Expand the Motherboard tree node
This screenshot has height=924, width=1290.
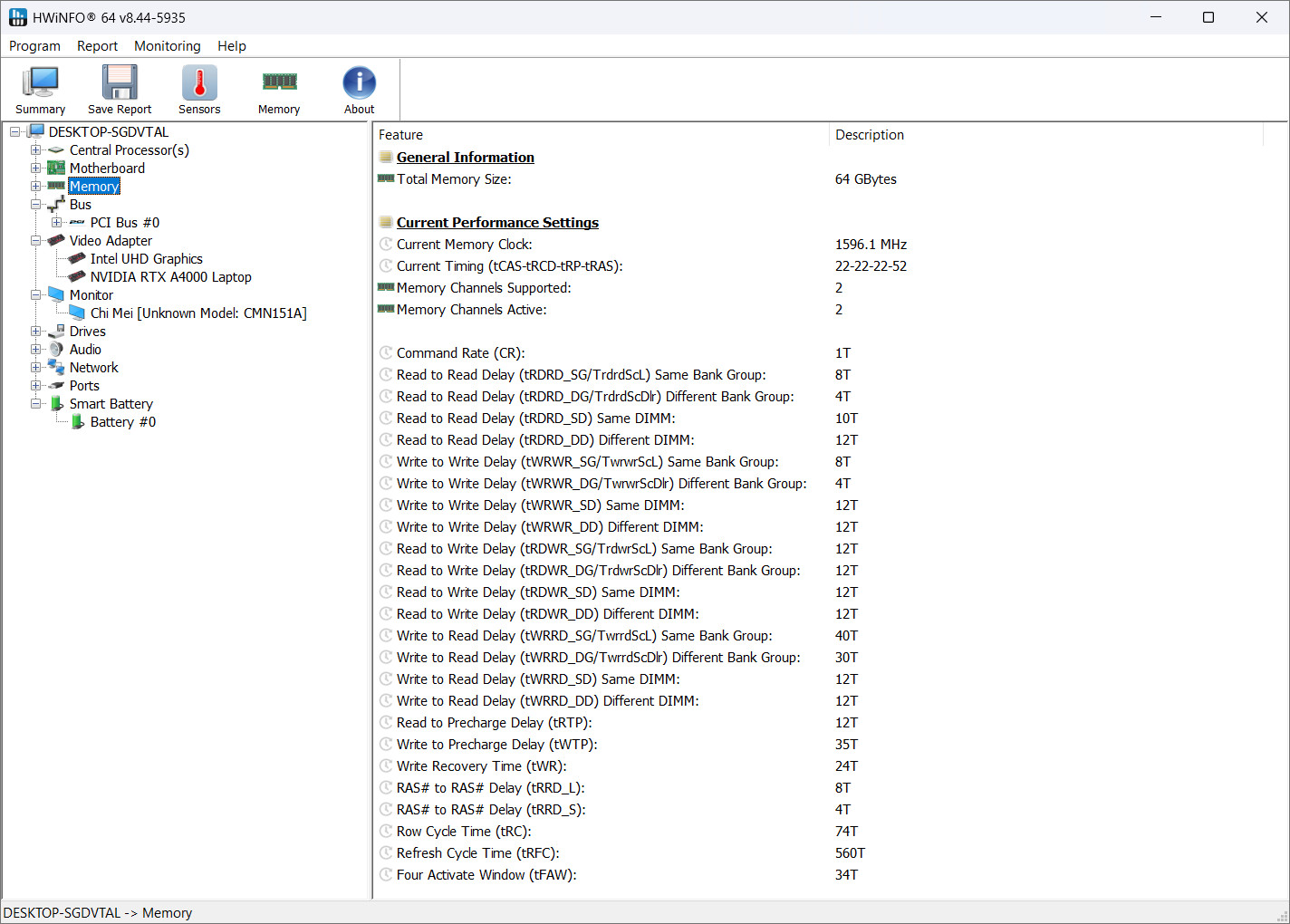click(35, 168)
